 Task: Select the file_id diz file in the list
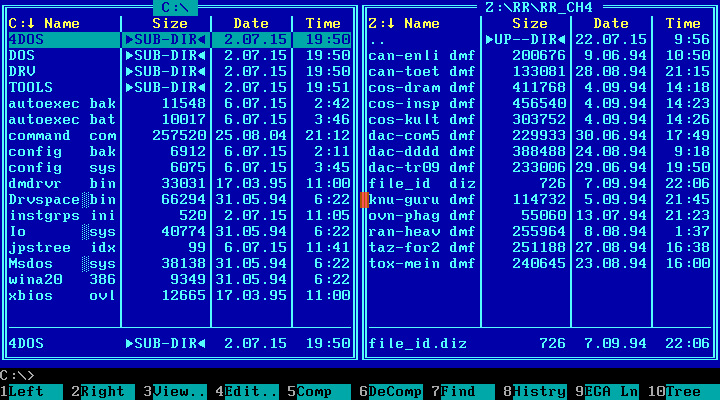540,184
